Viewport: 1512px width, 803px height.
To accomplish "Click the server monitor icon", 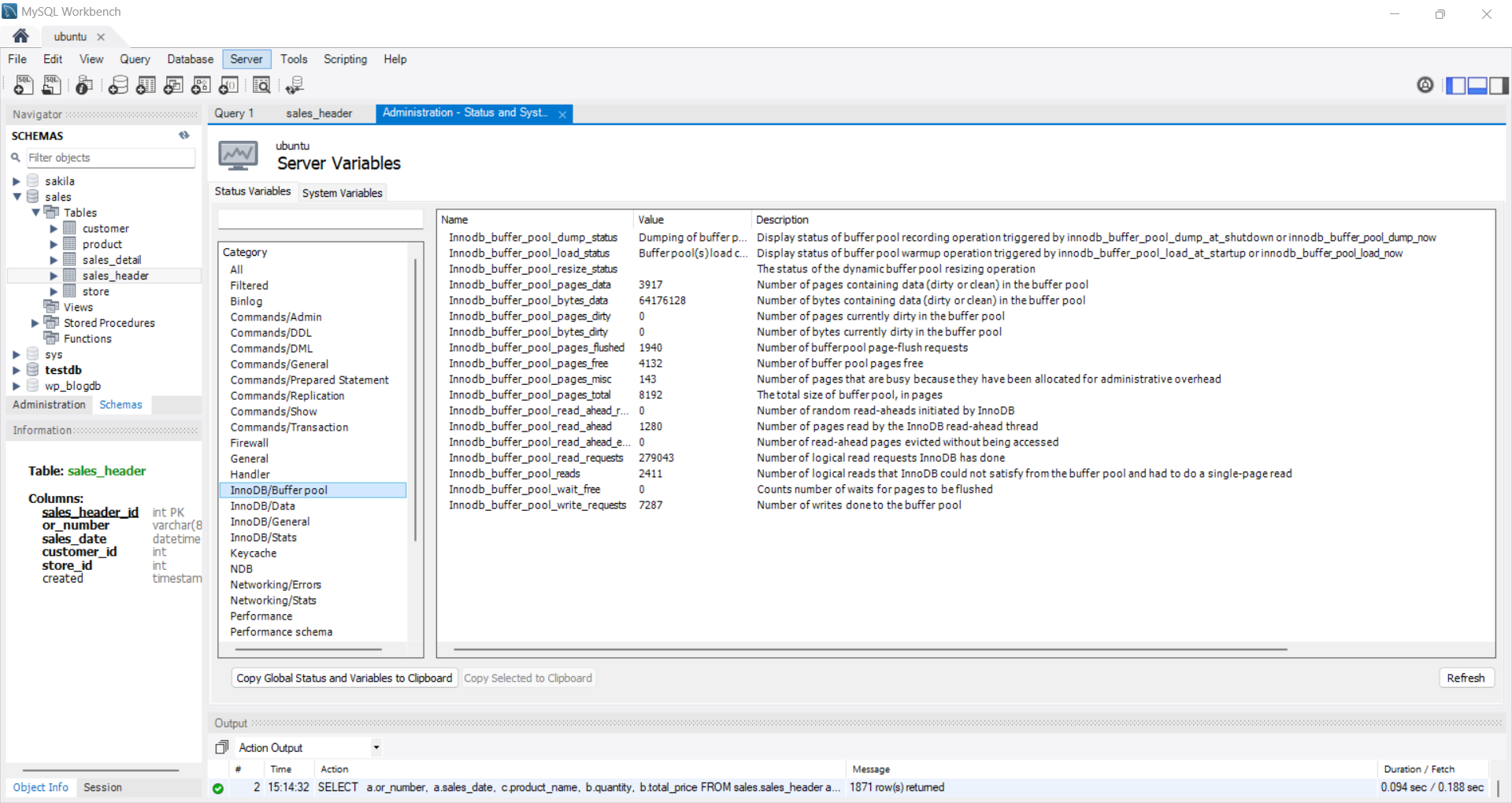I will coord(238,156).
